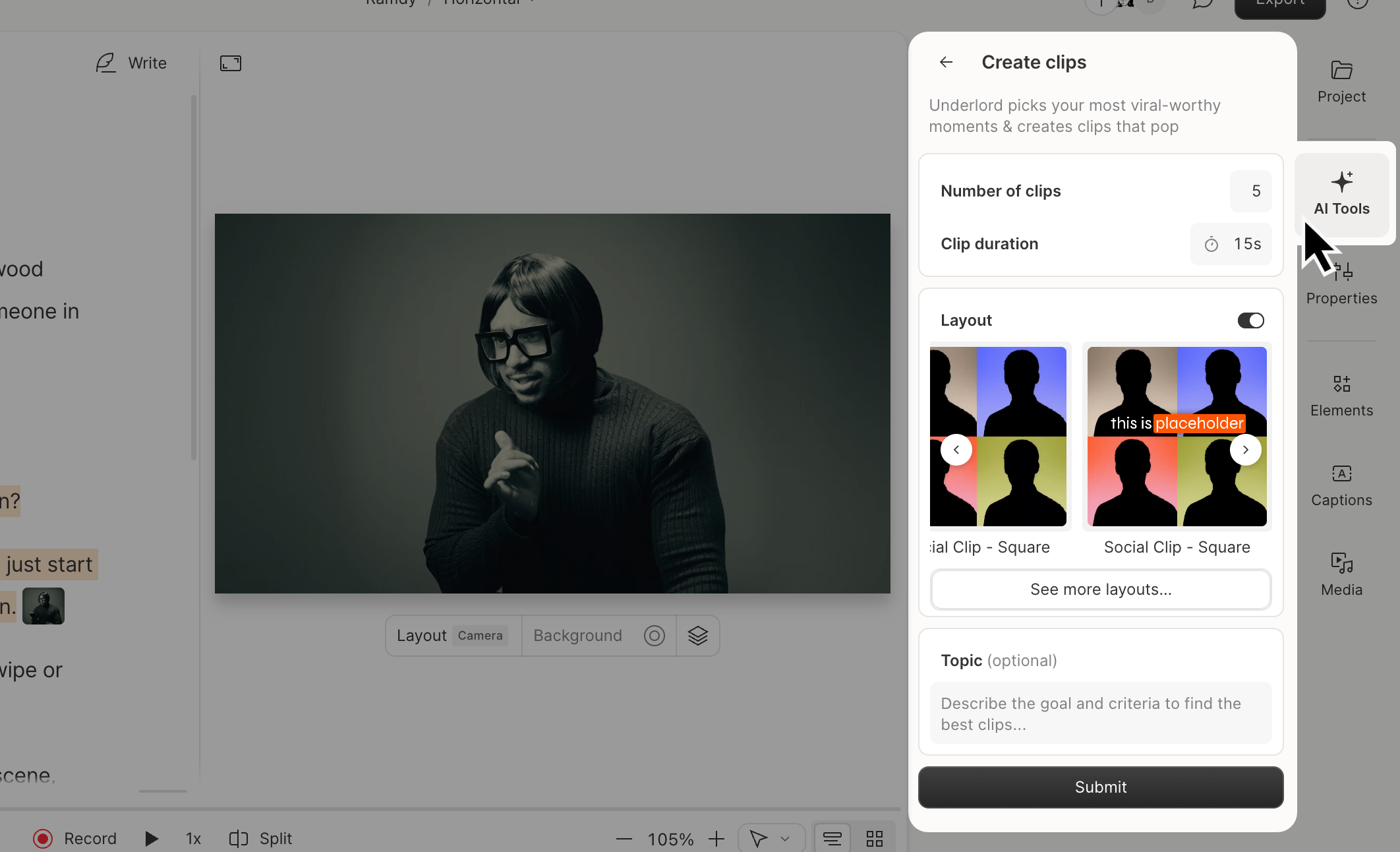This screenshot has height=852, width=1400.
Task: Open the layers stack icon below video
Action: tap(697, 636)
